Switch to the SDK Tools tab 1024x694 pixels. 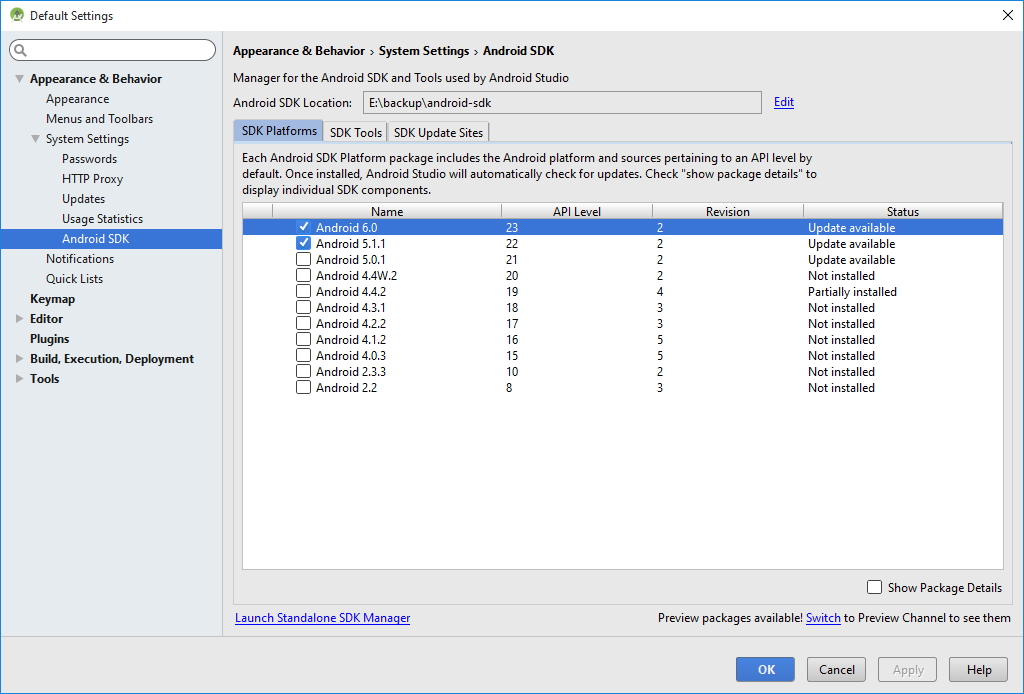click(x=356, y=132)
